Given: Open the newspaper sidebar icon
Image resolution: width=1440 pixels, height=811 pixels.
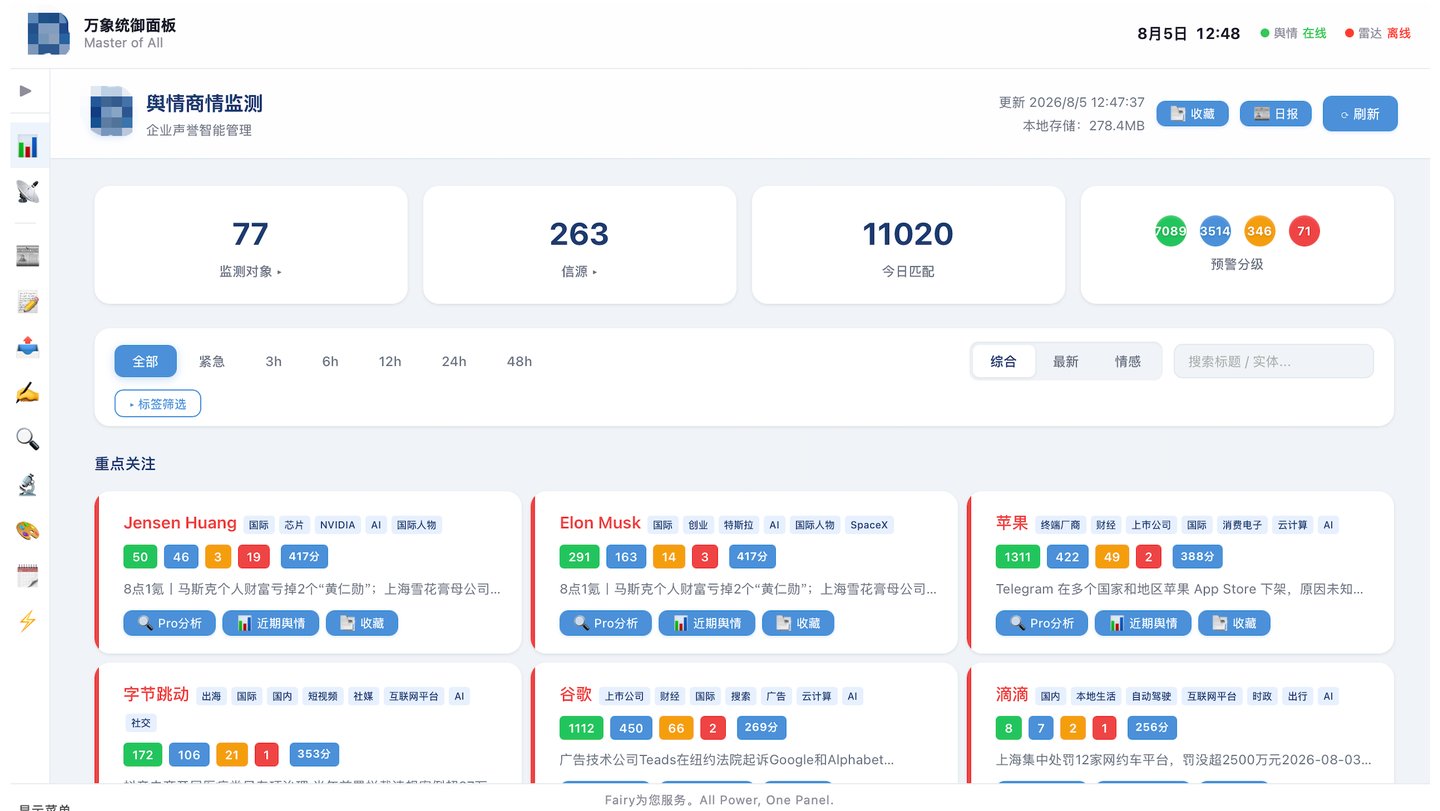Looking at the screenshot, I should click(x=28, y=256).
